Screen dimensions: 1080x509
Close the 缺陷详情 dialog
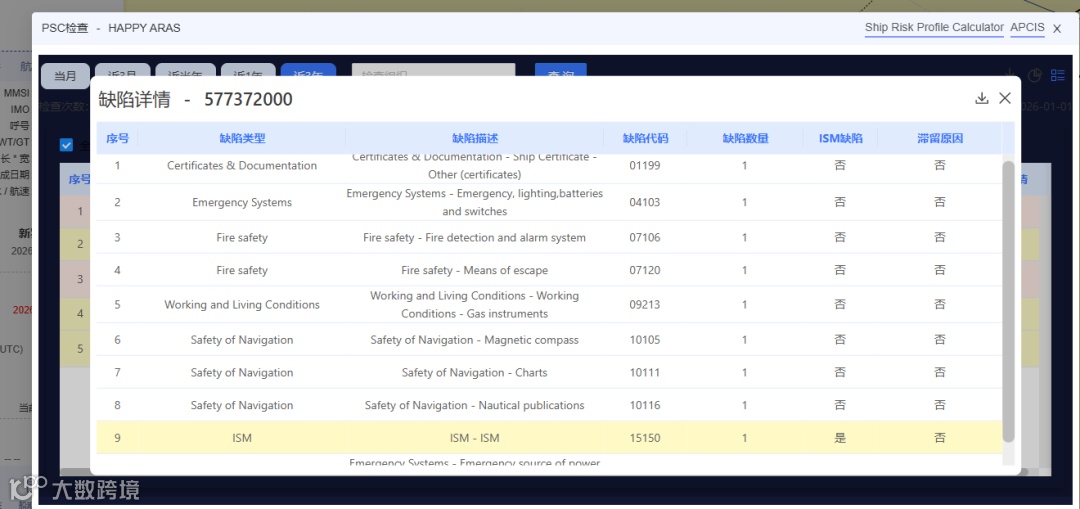[x=1005, y=98]
